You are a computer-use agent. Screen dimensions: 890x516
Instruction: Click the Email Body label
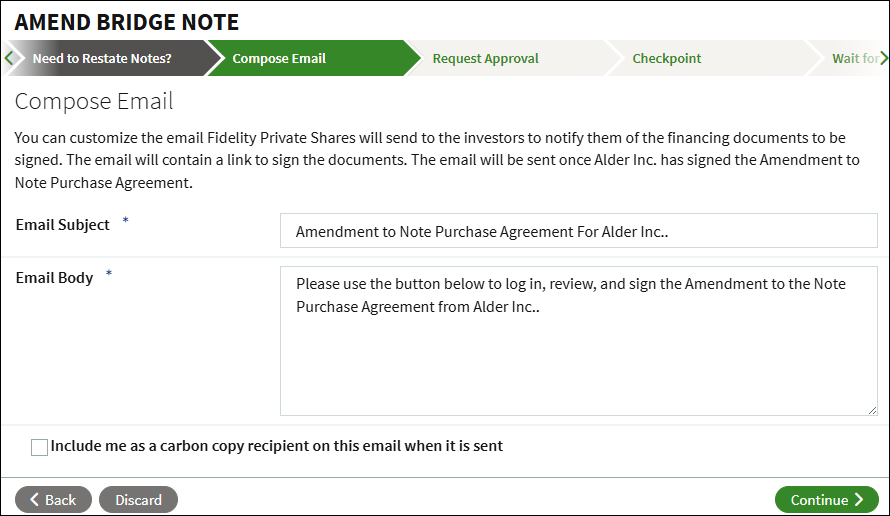pos(55,278)
